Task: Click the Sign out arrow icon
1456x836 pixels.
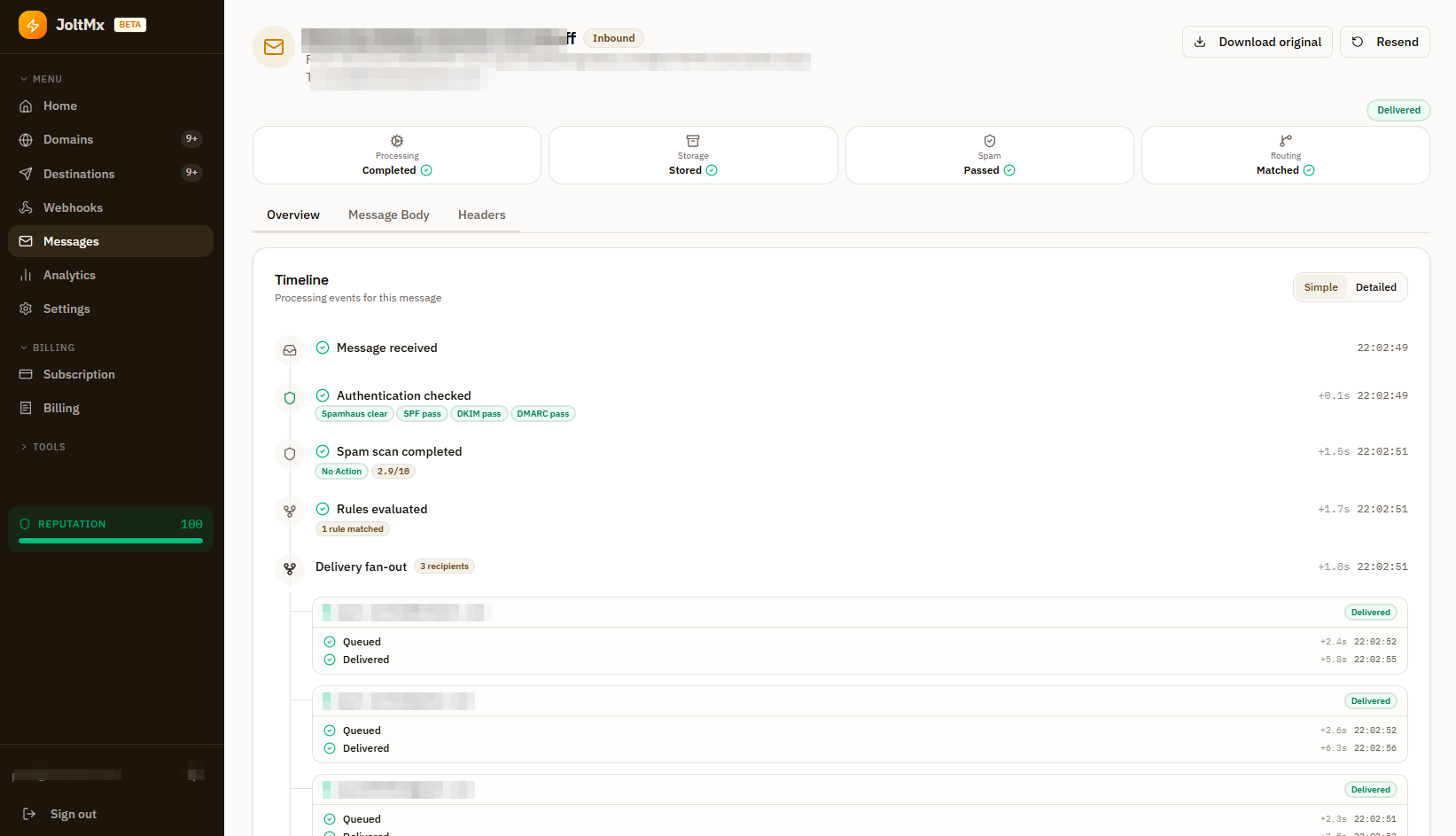Action: coord(29,814)
